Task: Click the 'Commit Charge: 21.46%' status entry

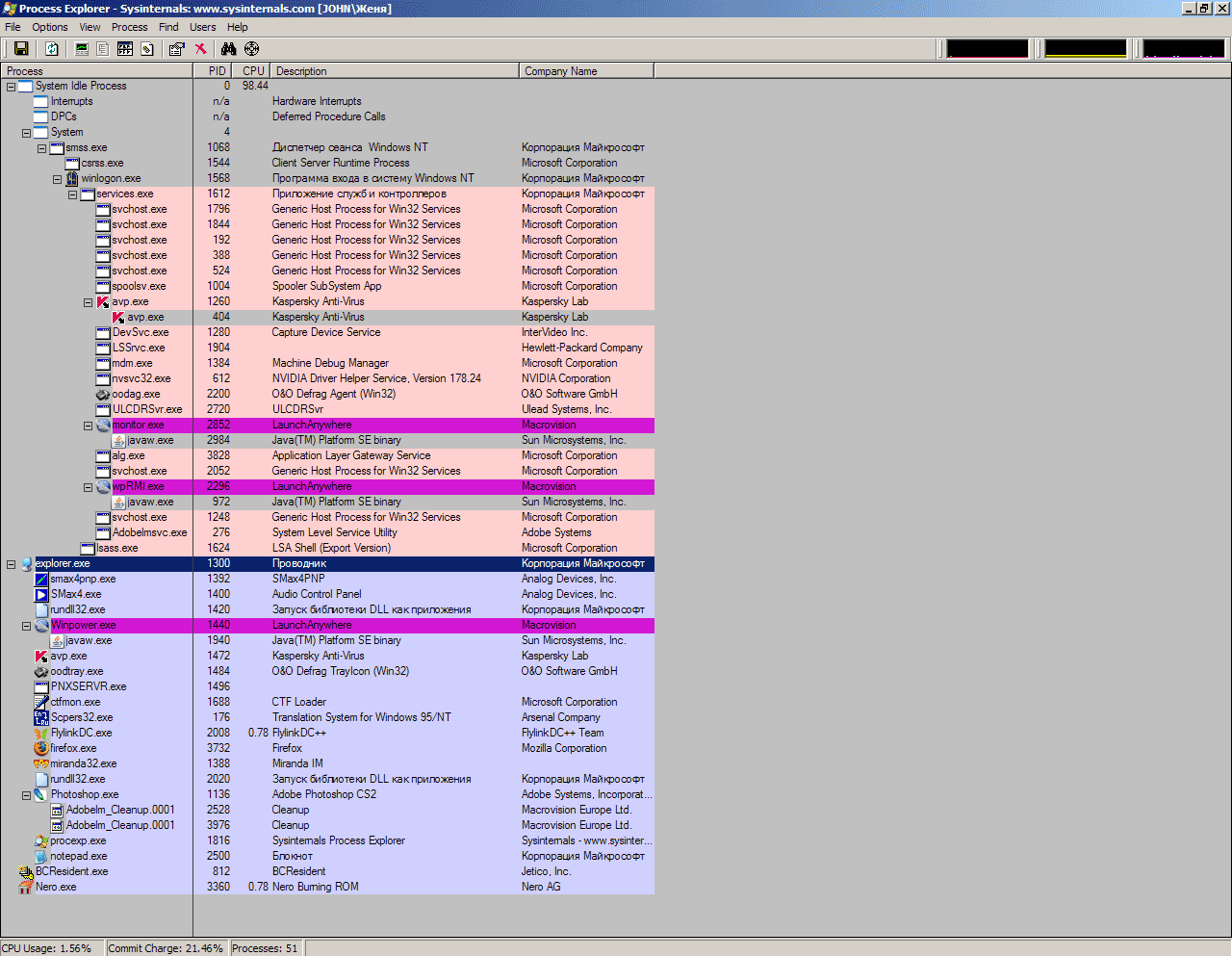Action: pyautogui.click(x=167, y=948)
